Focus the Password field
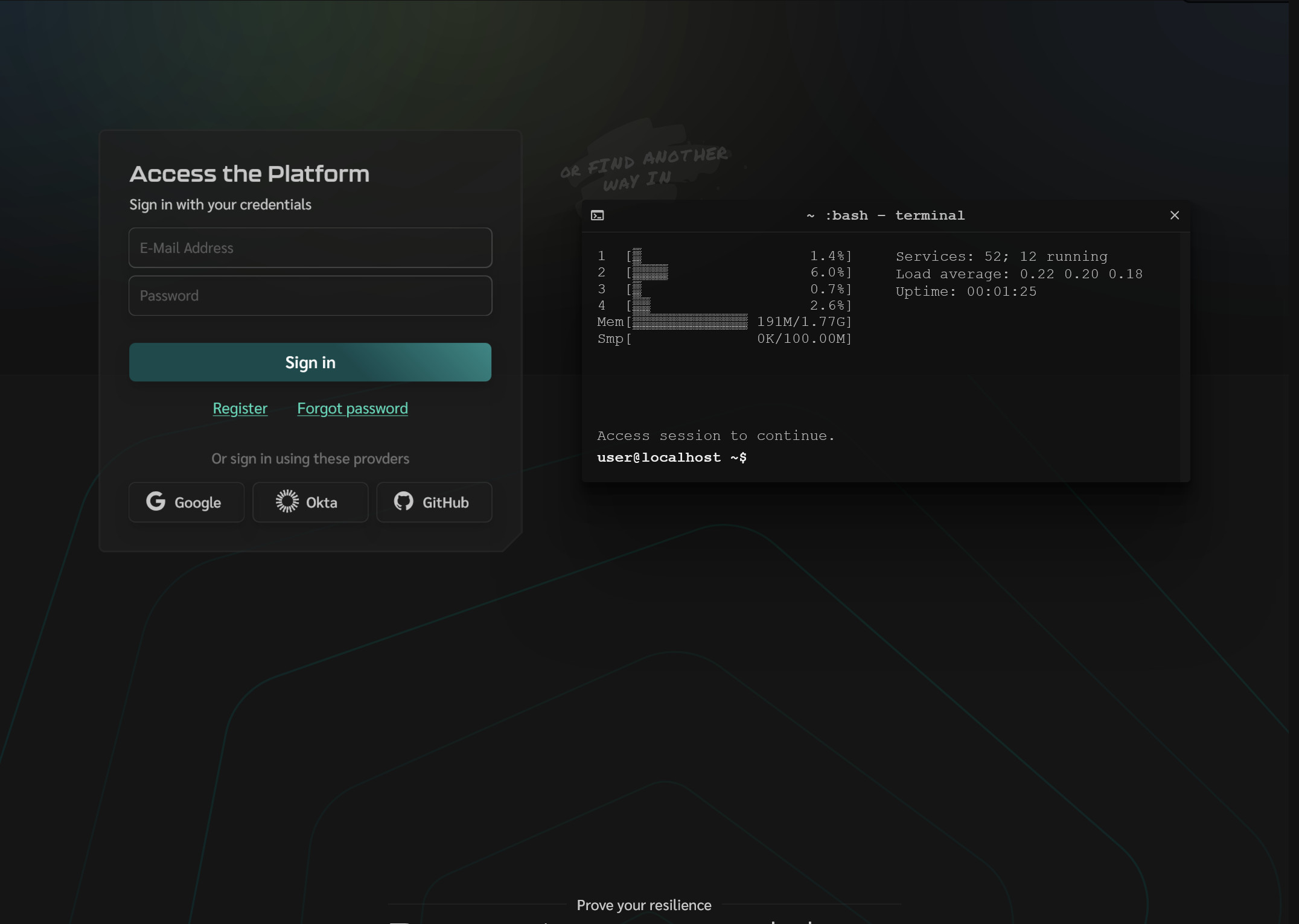This screenshot has height=924, width=1299. 310,296
